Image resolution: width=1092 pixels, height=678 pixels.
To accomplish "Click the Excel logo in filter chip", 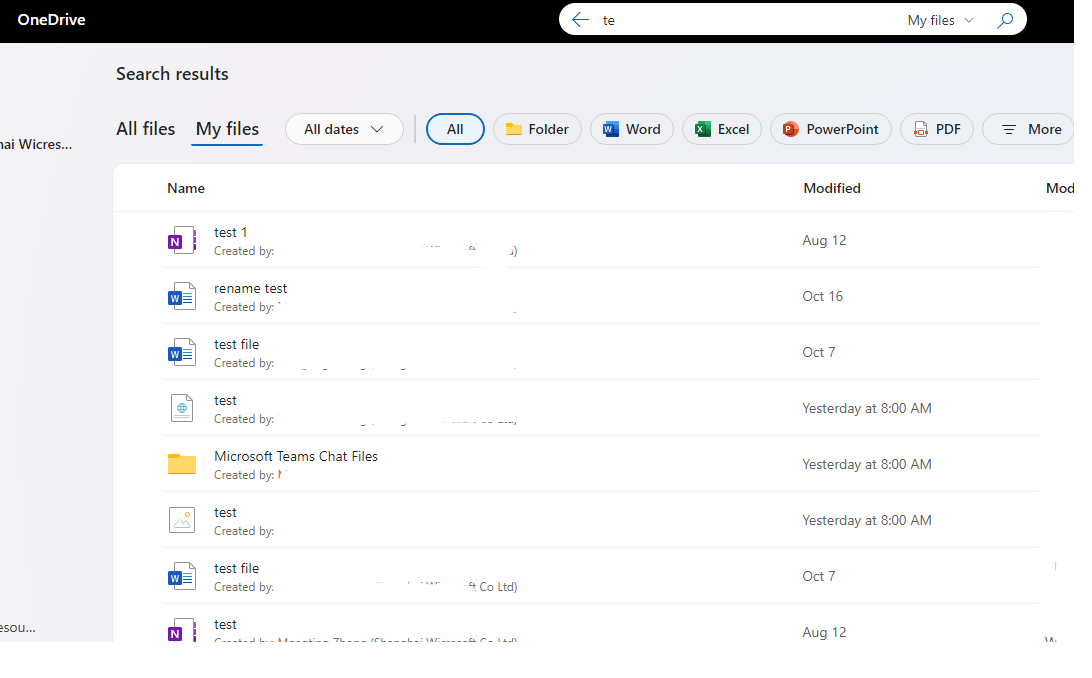I will 703,129.
